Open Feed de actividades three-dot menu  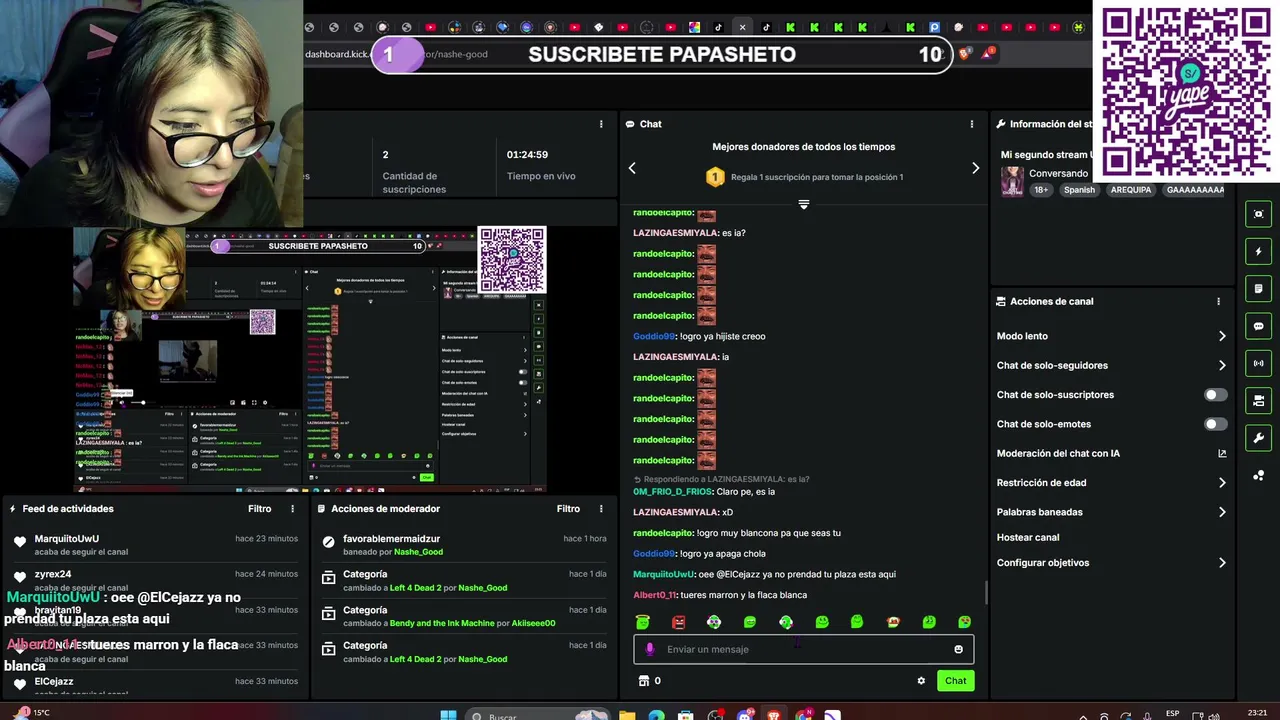click(x=293, y=509)
